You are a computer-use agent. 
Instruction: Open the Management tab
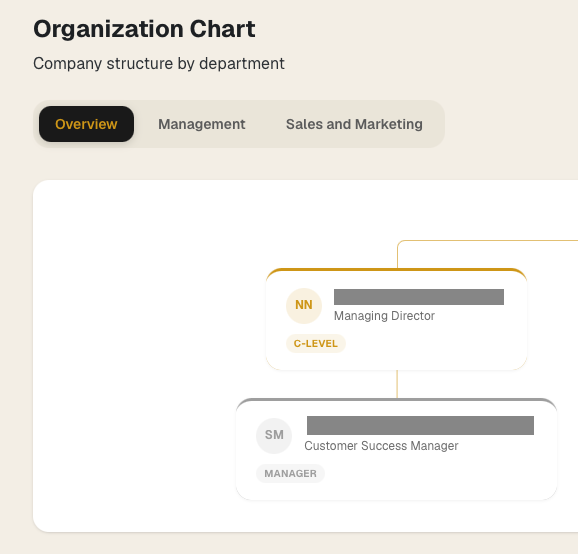202,124
